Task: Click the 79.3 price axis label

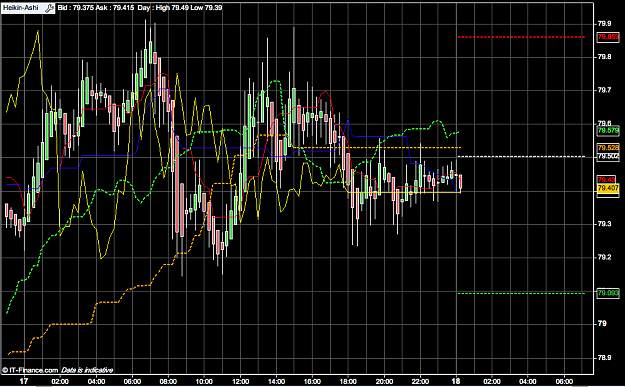Action: 604,224
